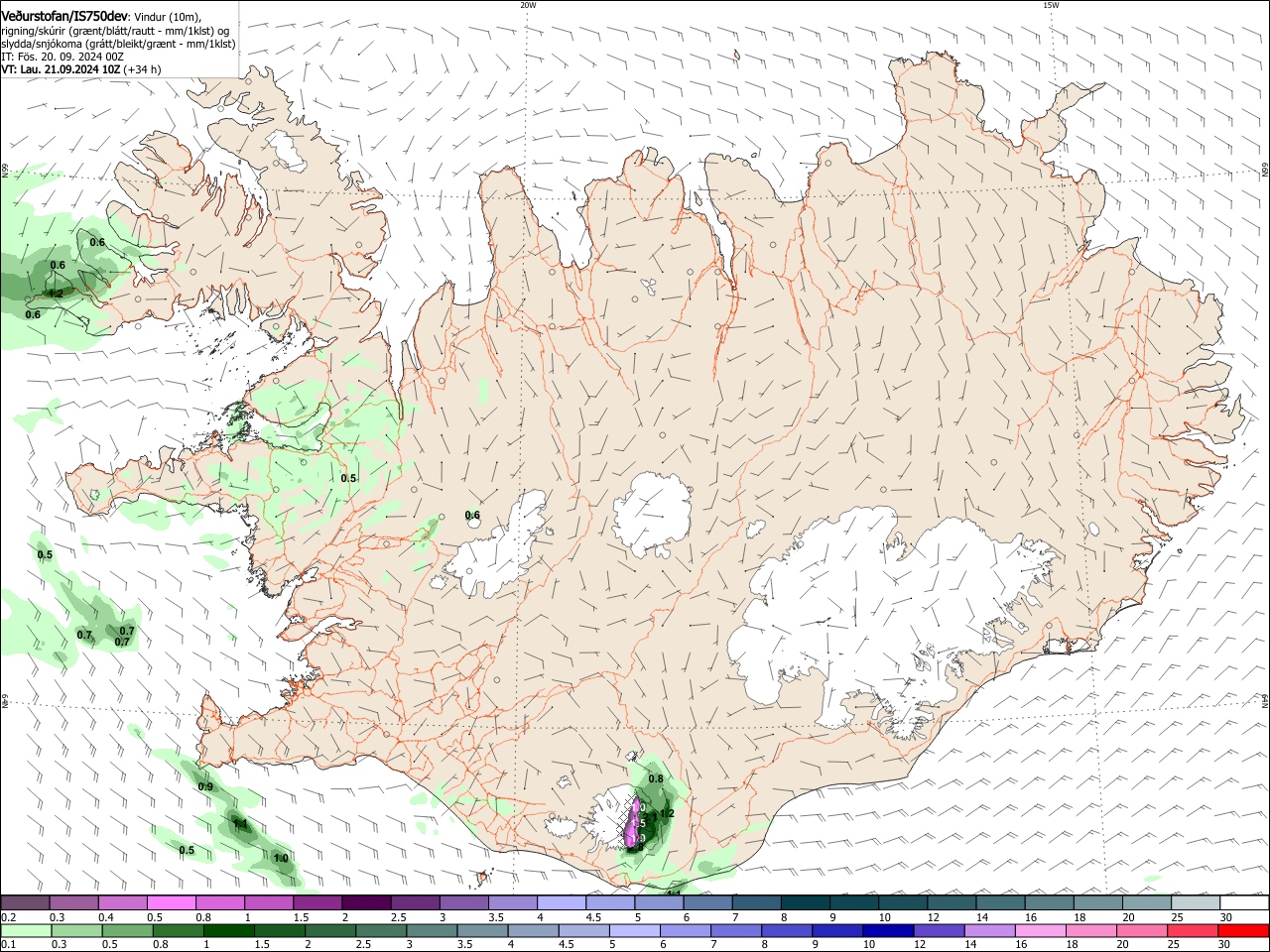Pick the pale green 0.1 swatch in the lower legend
Screen dimensions: 1270x952
click(x=27, y=930)
